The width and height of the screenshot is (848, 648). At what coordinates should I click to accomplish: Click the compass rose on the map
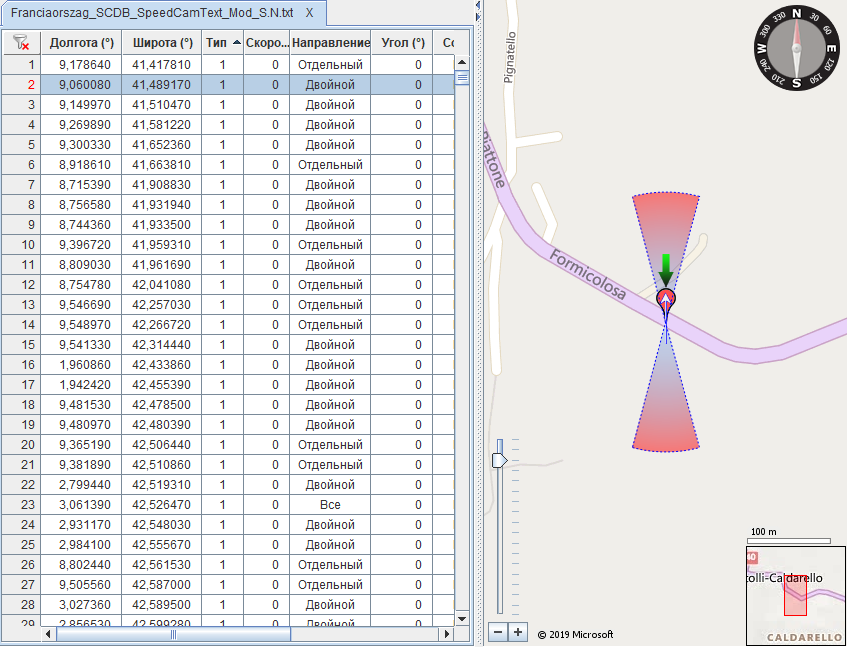click(x=796, y=49)
